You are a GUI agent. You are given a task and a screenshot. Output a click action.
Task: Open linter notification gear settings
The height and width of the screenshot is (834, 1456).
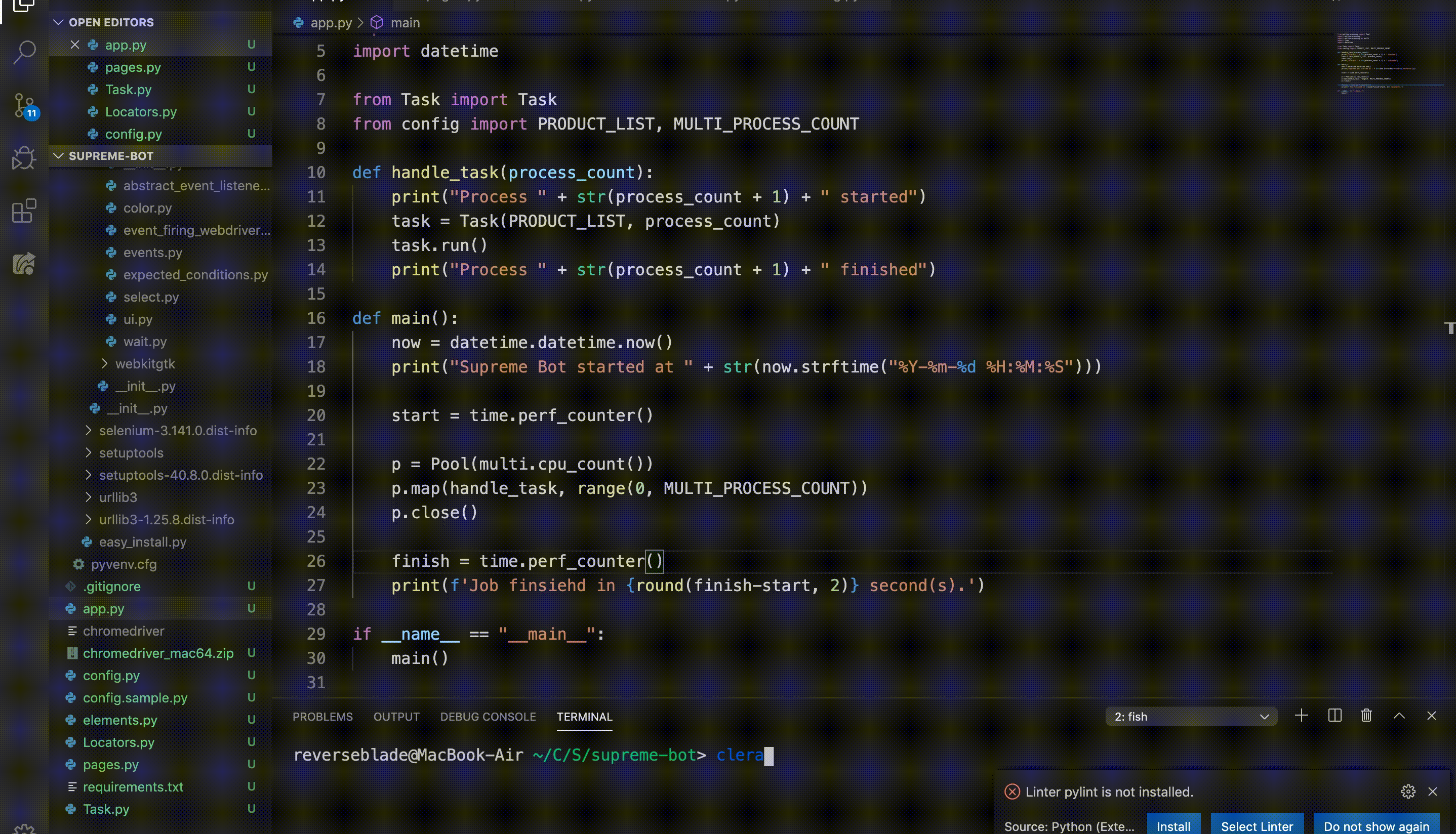(x=1408, y=791)
